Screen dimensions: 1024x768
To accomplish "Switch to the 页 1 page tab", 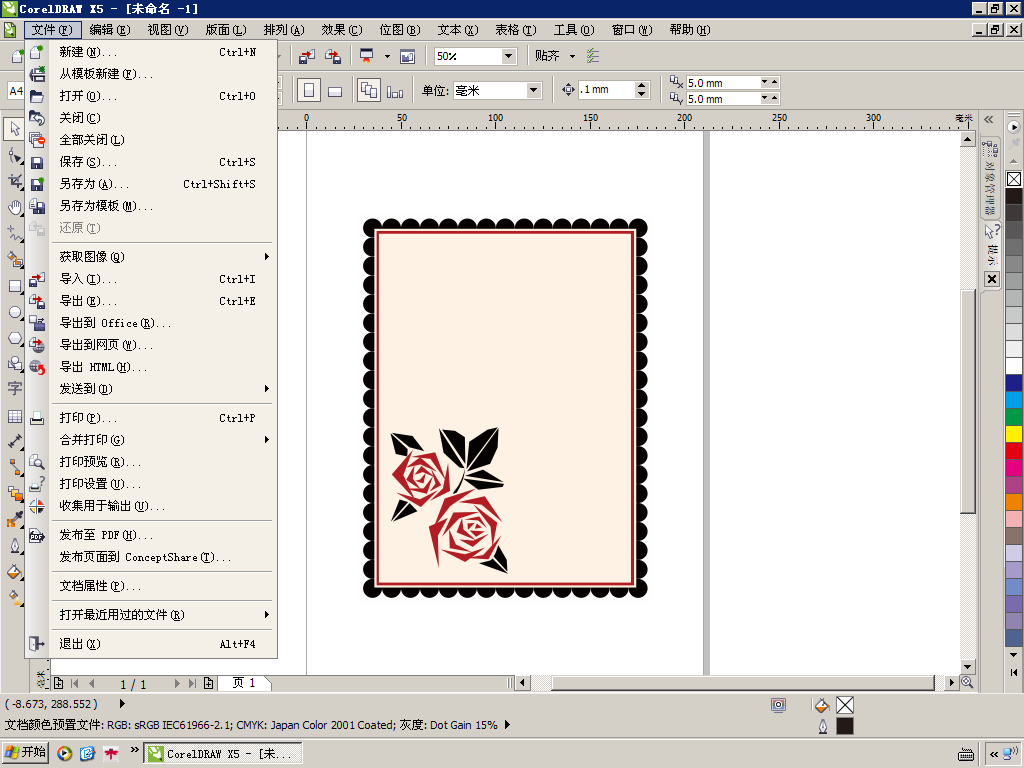I will point(244,682).
